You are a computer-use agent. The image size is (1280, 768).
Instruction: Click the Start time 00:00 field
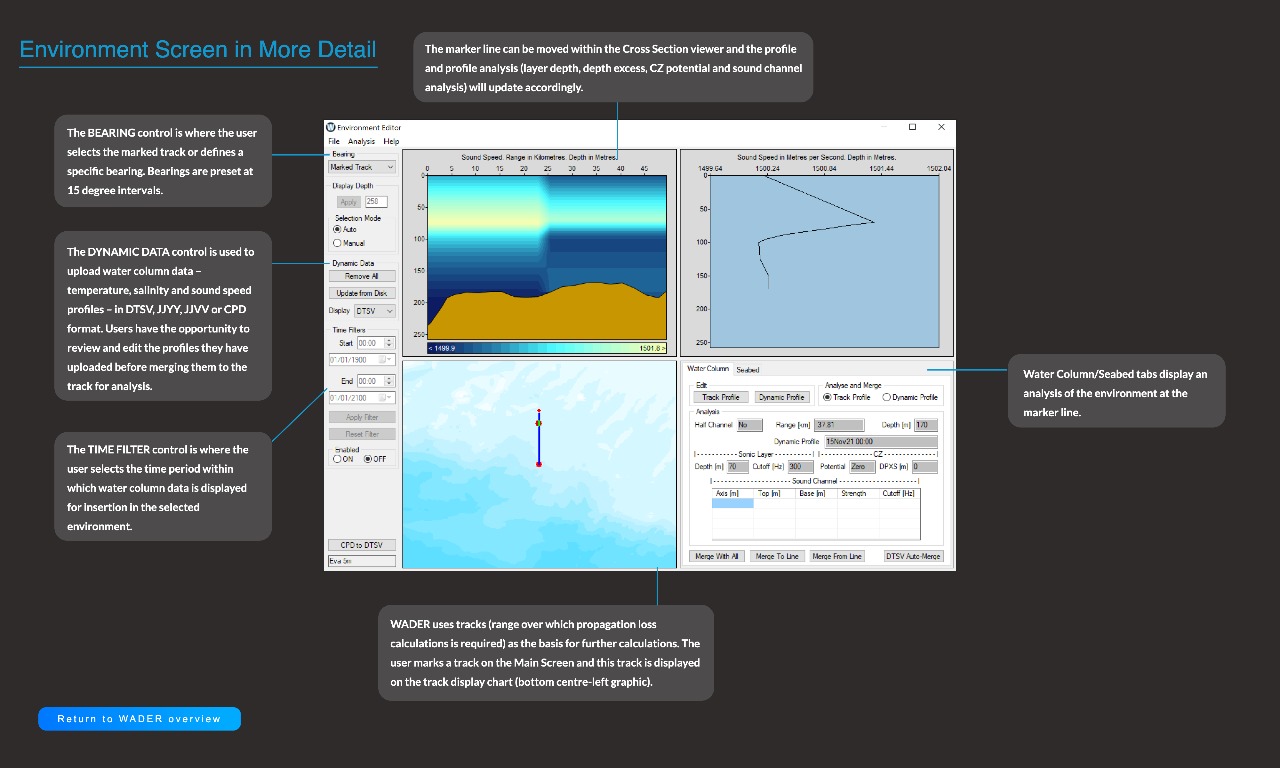(x=371, y=343)
